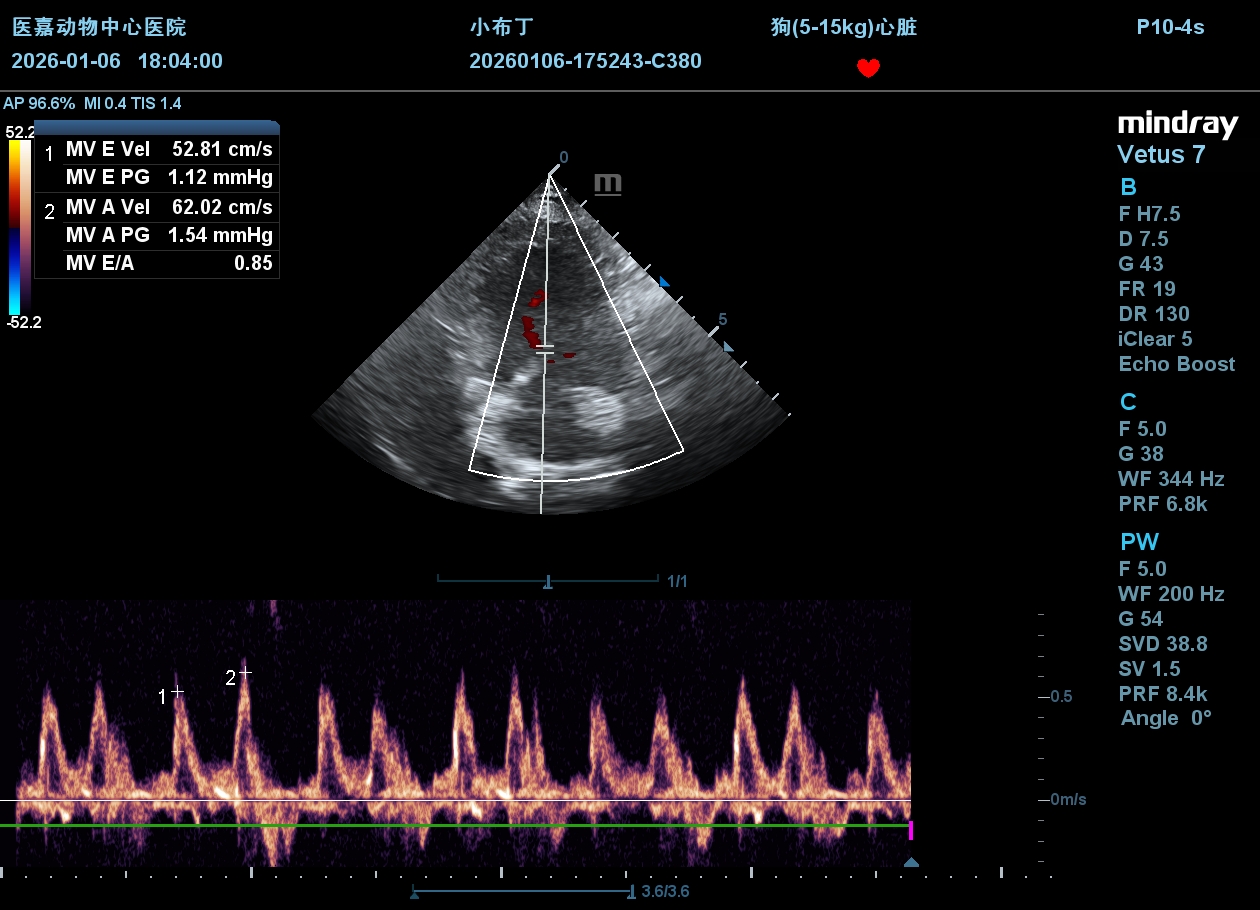Select the MV A Vel measurement row
This screenshot has width=1260, height=910.
tap(157, 207)
